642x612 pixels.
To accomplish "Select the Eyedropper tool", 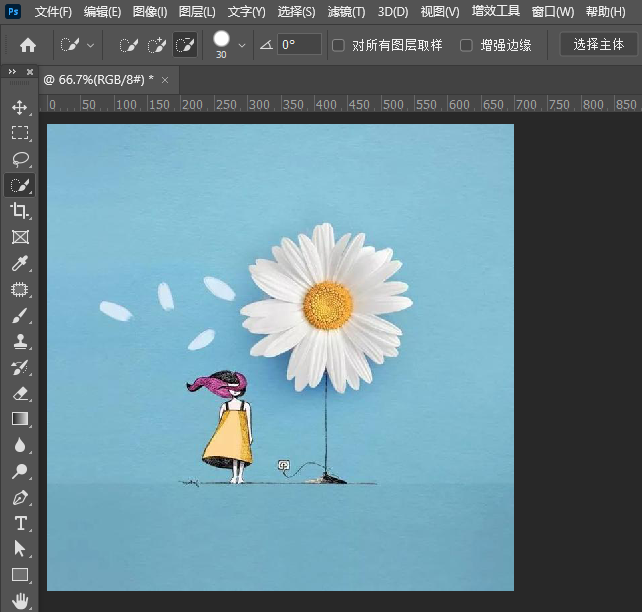I will [x=19, y=263].
